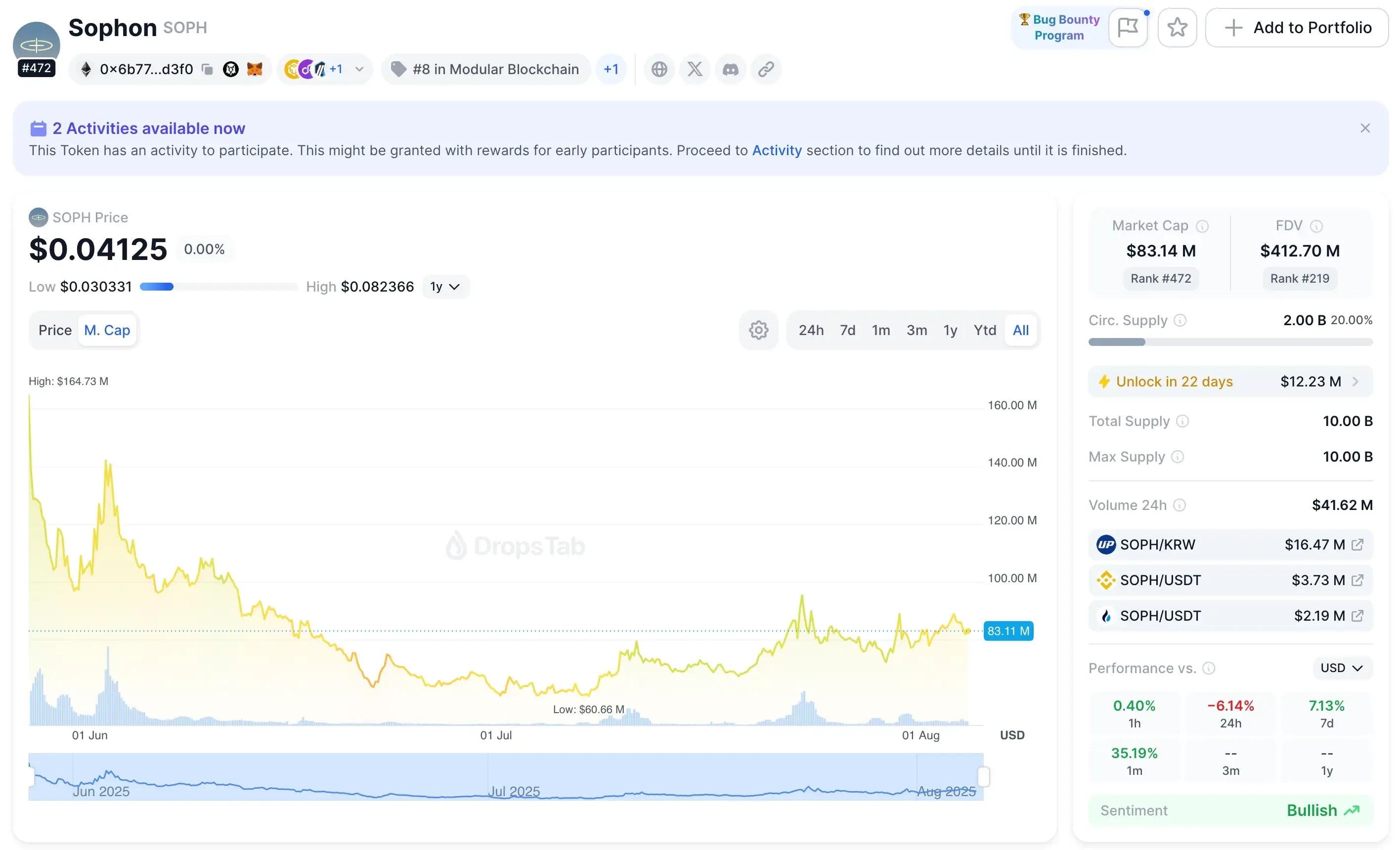Screen dimensions: 1400x850
Task: Open chart settings gear above the graph
Action: [x=758, y=330]
